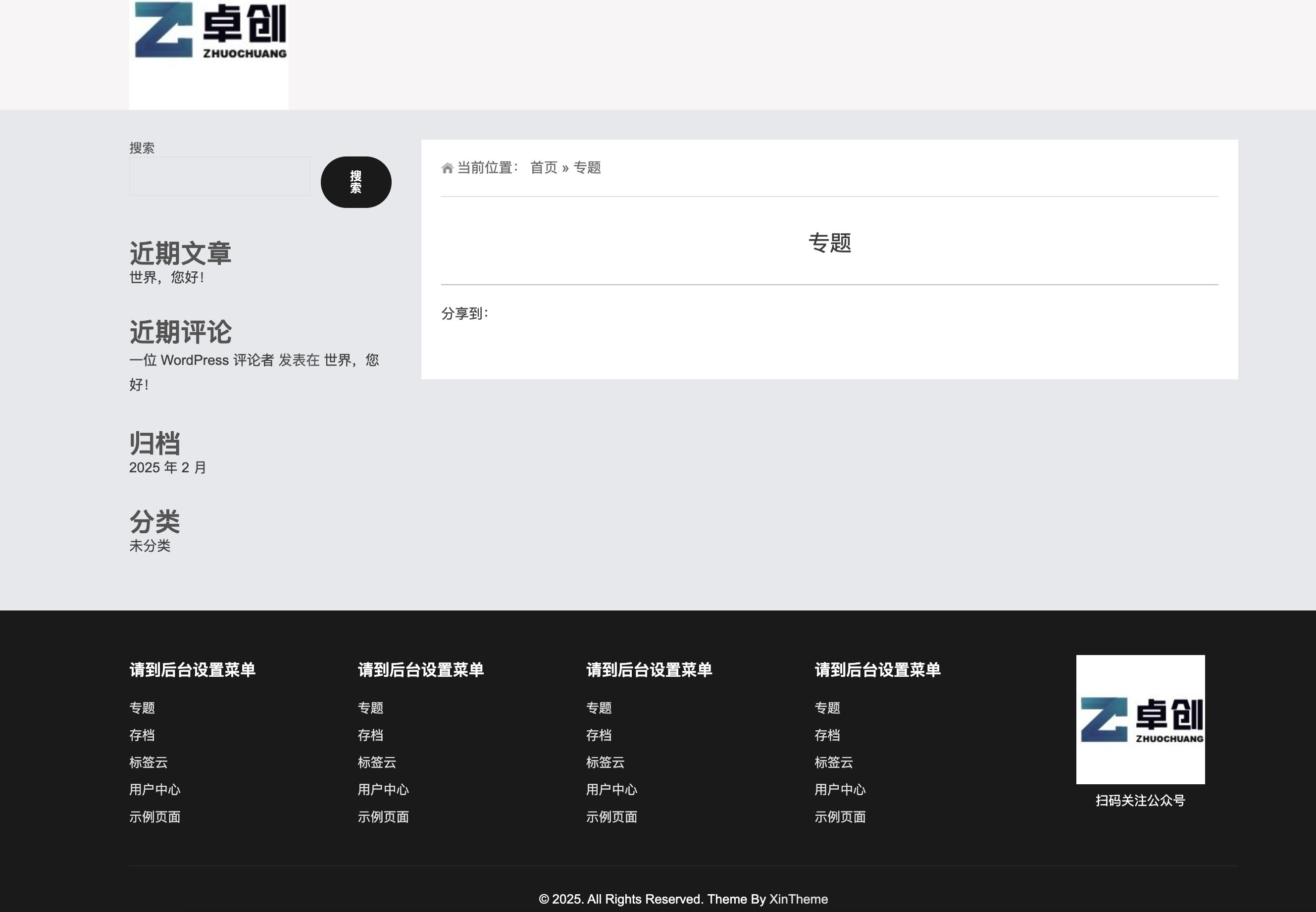Click the 近期评论 sidebar heading

(x=181, y=332)
